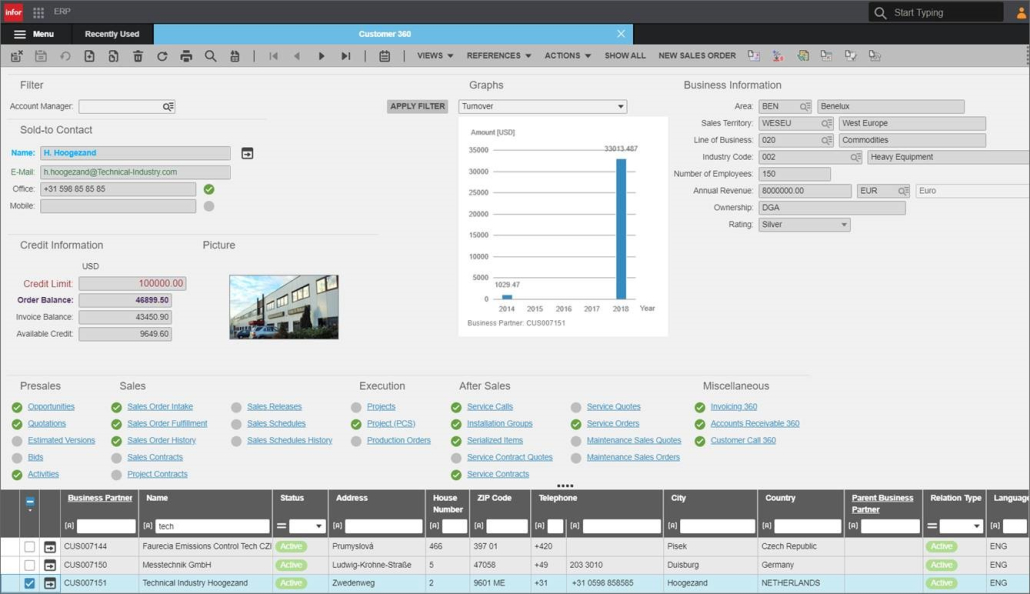The width and height of the screenshot is (1030, 594).
Task: Open the Sales Contracts link
Action: pyautogui.click(x=155, y=457)
